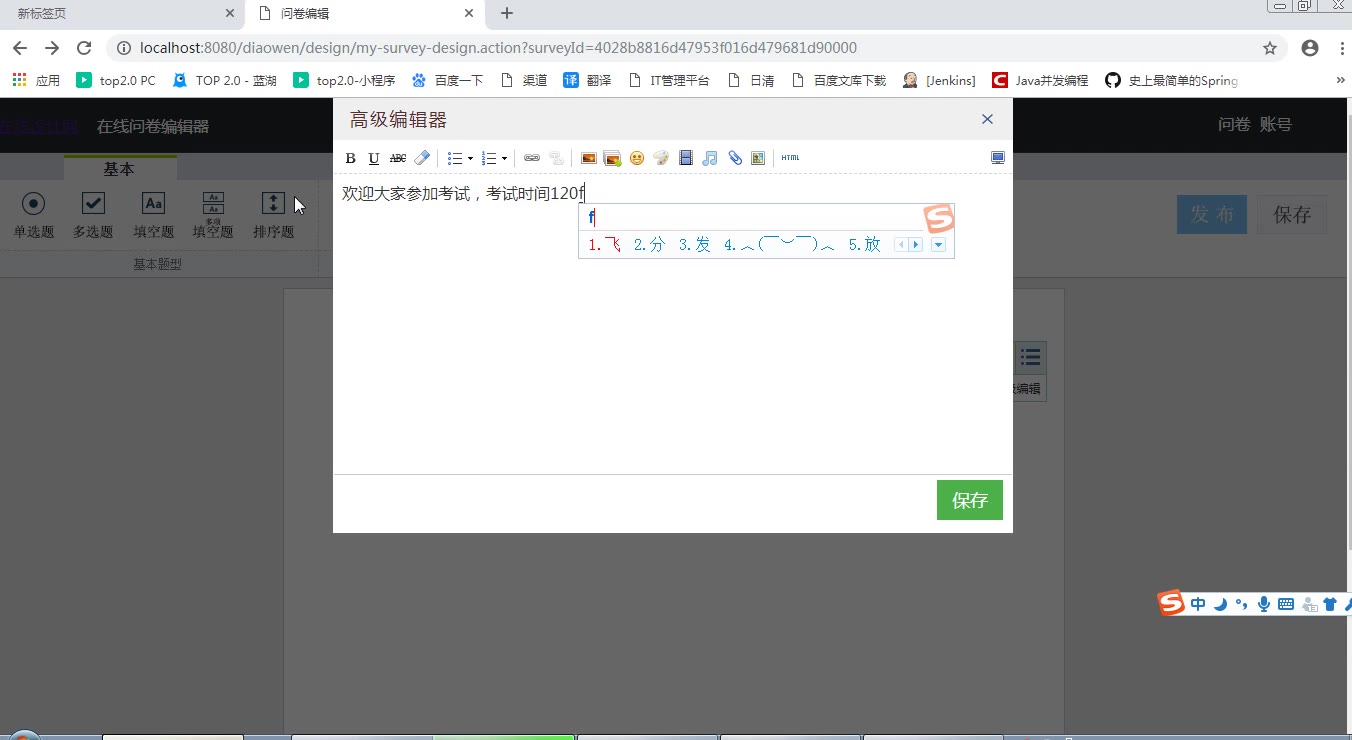Viewport: 1352px width, 740px height.
Task: Switch to HTML source view
Action: point(790,158)
